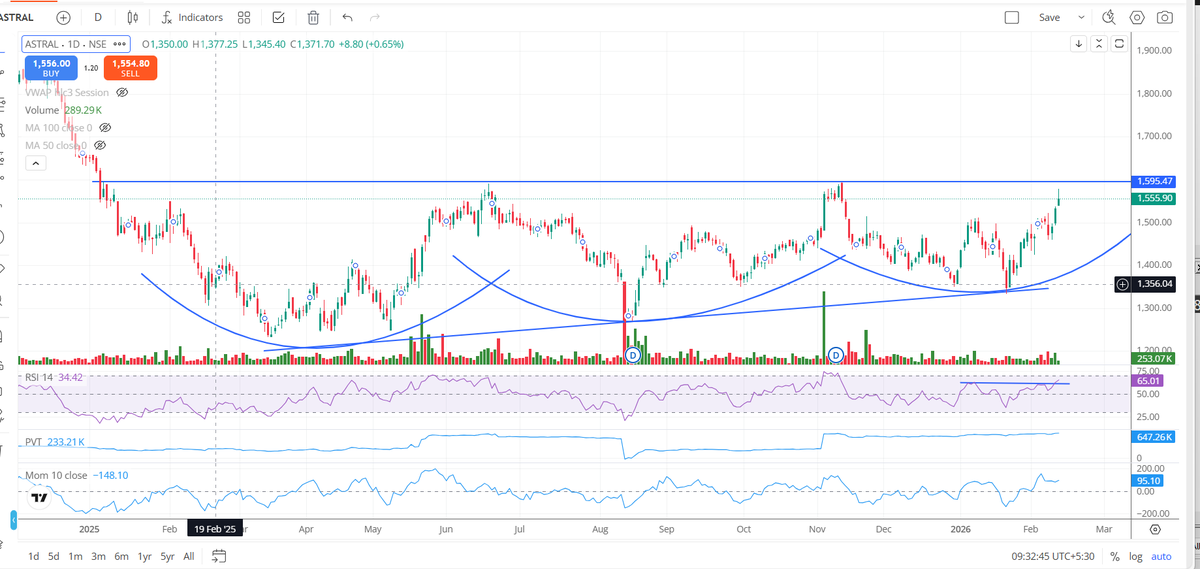
Task: Click the 1,595.47 price line label
Action: click(x=1154, y=181)
